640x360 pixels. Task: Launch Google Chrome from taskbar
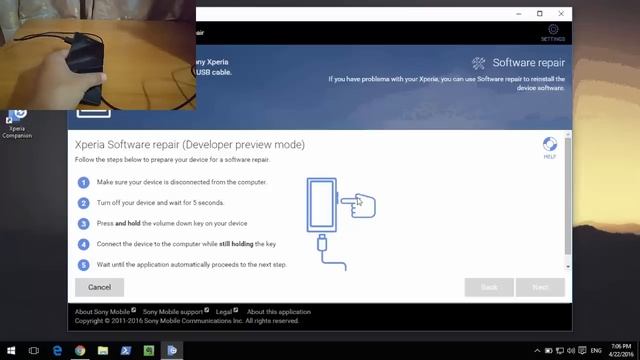[80, 351]
